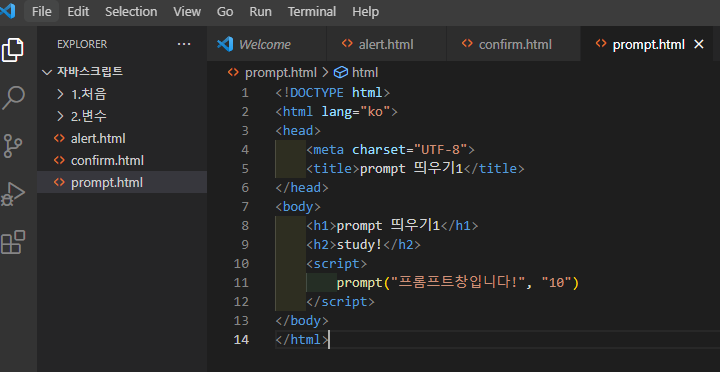Image resolution: width=720 pixels, height=372 pixels.
Task: Click the html symbol cube icon in breadcrumb
Action: [341, 73]
